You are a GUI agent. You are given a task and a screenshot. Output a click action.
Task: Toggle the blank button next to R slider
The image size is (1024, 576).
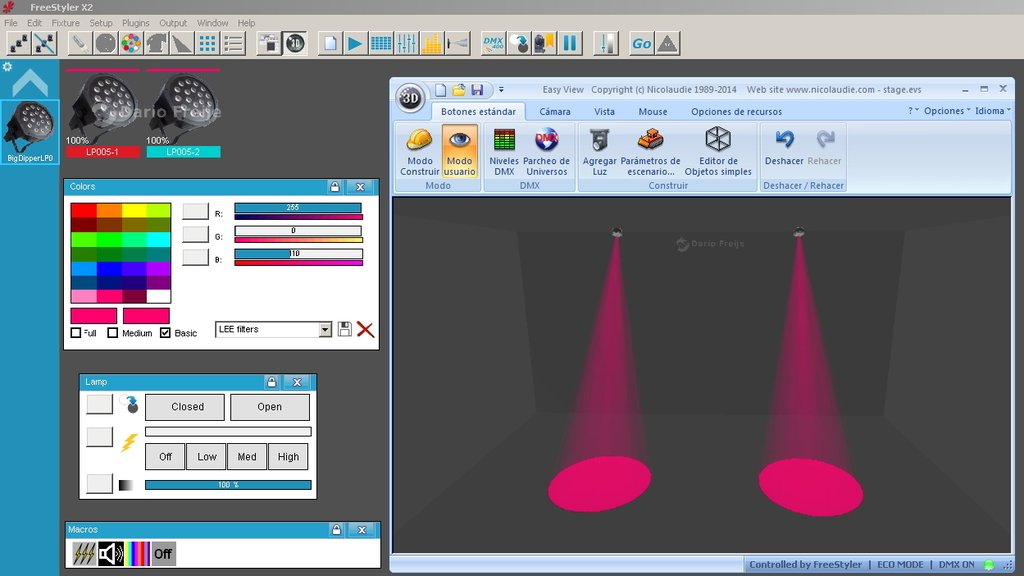coord(195,212)
